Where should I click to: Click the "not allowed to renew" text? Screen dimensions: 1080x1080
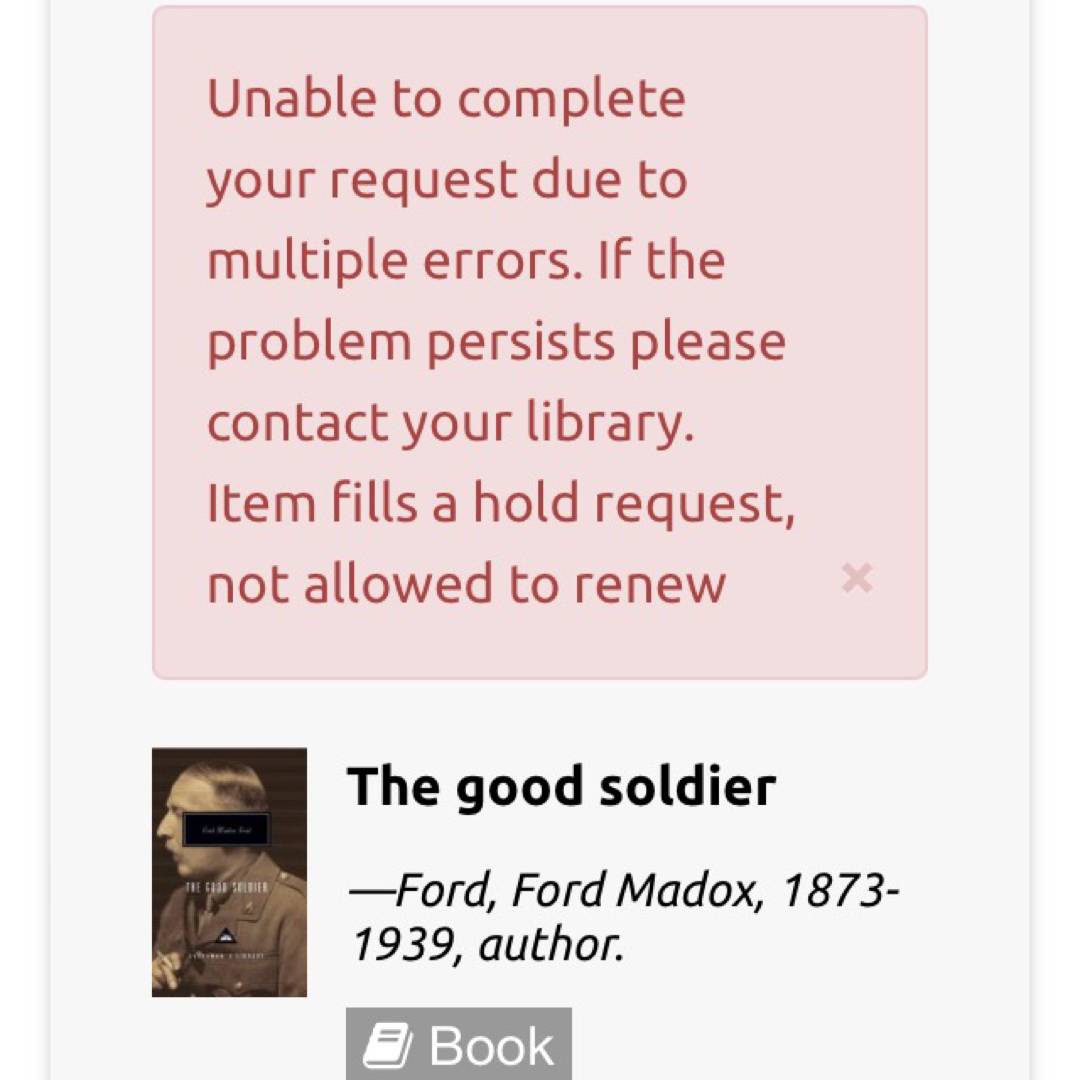coord(466,585)
